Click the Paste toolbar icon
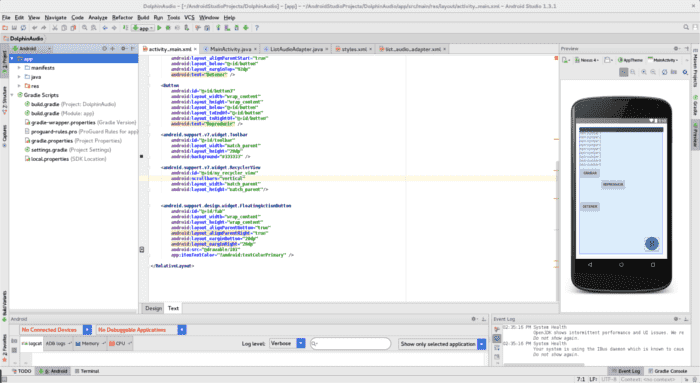The image size is (700, 383). 73,28
